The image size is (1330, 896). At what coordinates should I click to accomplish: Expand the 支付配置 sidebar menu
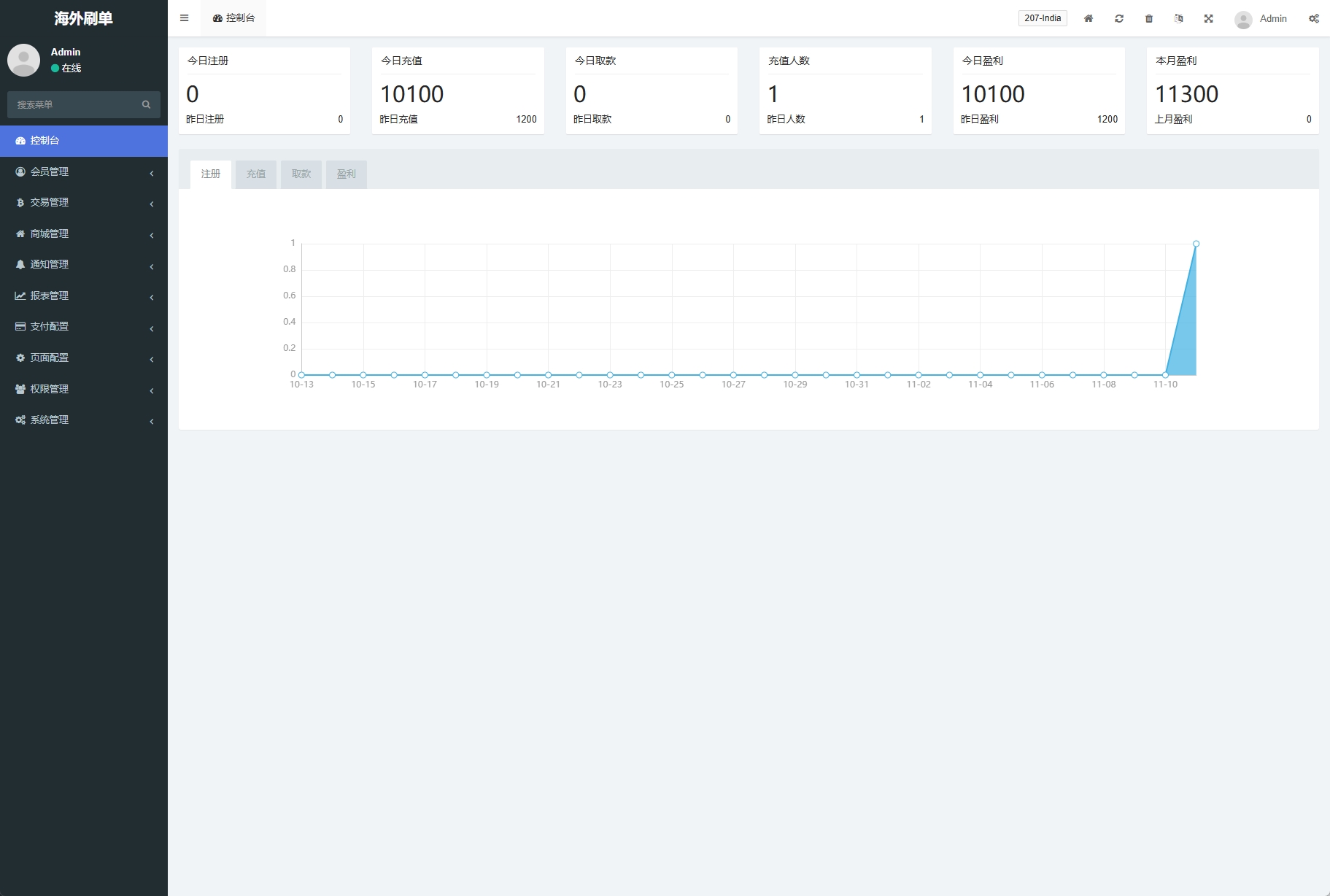point(83,326)
